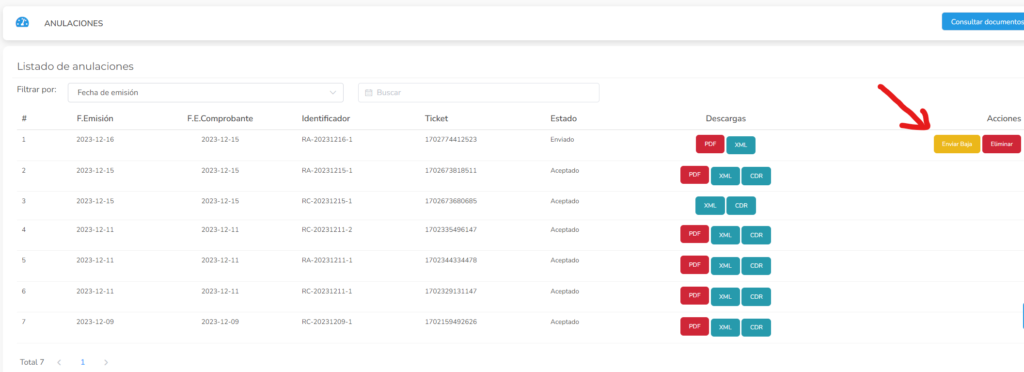Image resolution: width=1024 pixels, height=372 pixels.
Task: Click the dashboard gauge icon beside ANULACIONES
Action: click(22, 22)
